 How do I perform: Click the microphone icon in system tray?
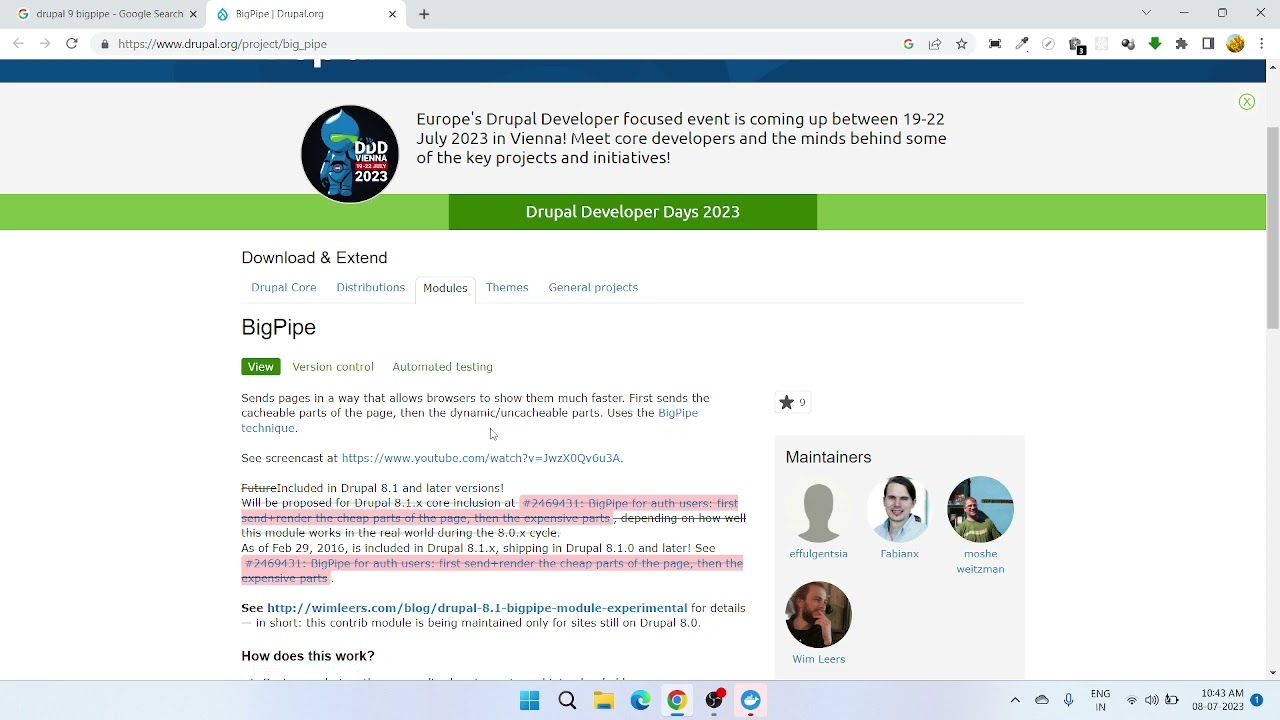1069,700
